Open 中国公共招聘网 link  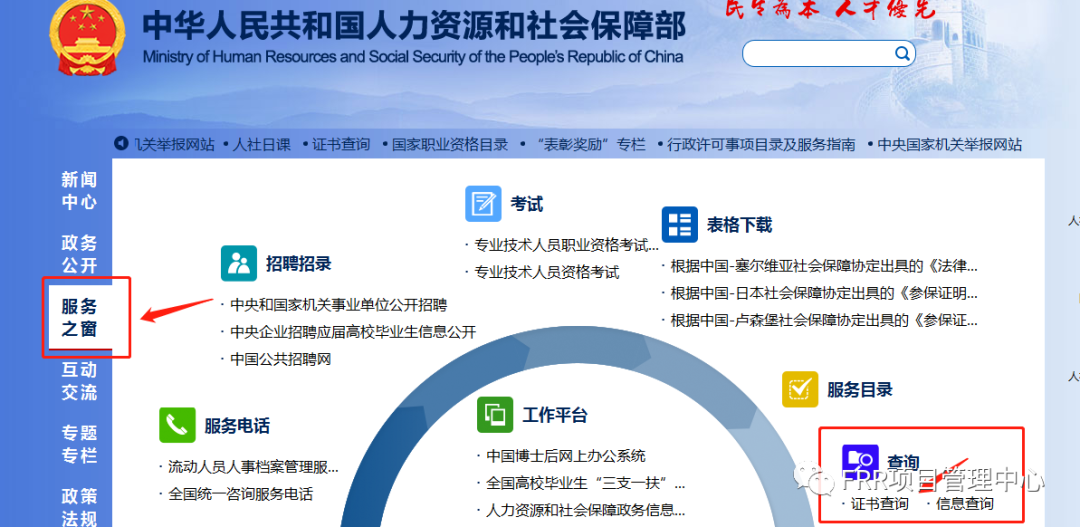(x=280, y=359)
